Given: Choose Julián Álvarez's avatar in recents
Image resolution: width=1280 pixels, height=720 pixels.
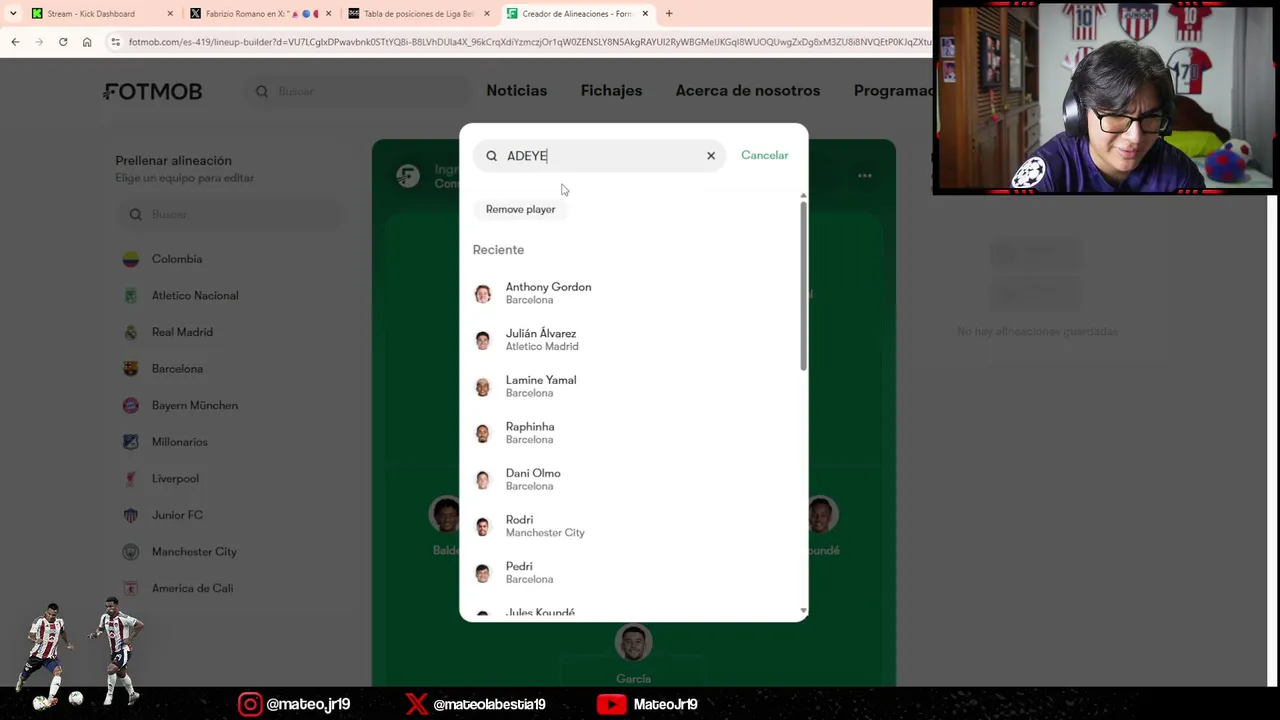Looking at the screenshot, I should pos(483,340).
